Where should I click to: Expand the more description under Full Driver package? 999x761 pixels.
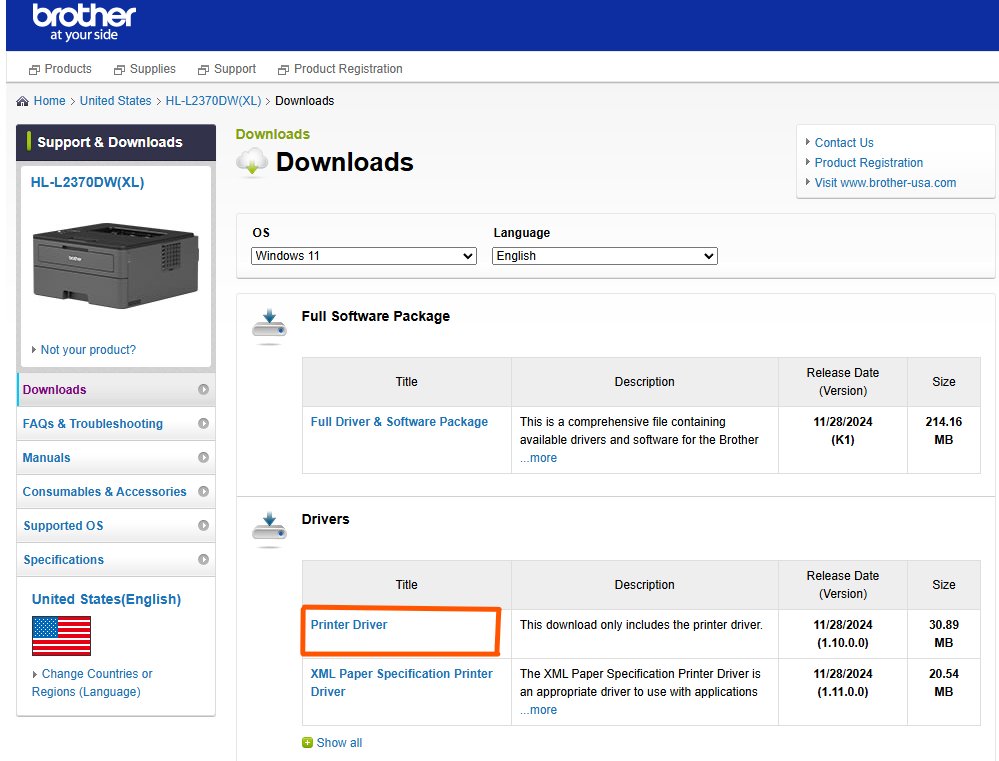(x=539, y=457)
